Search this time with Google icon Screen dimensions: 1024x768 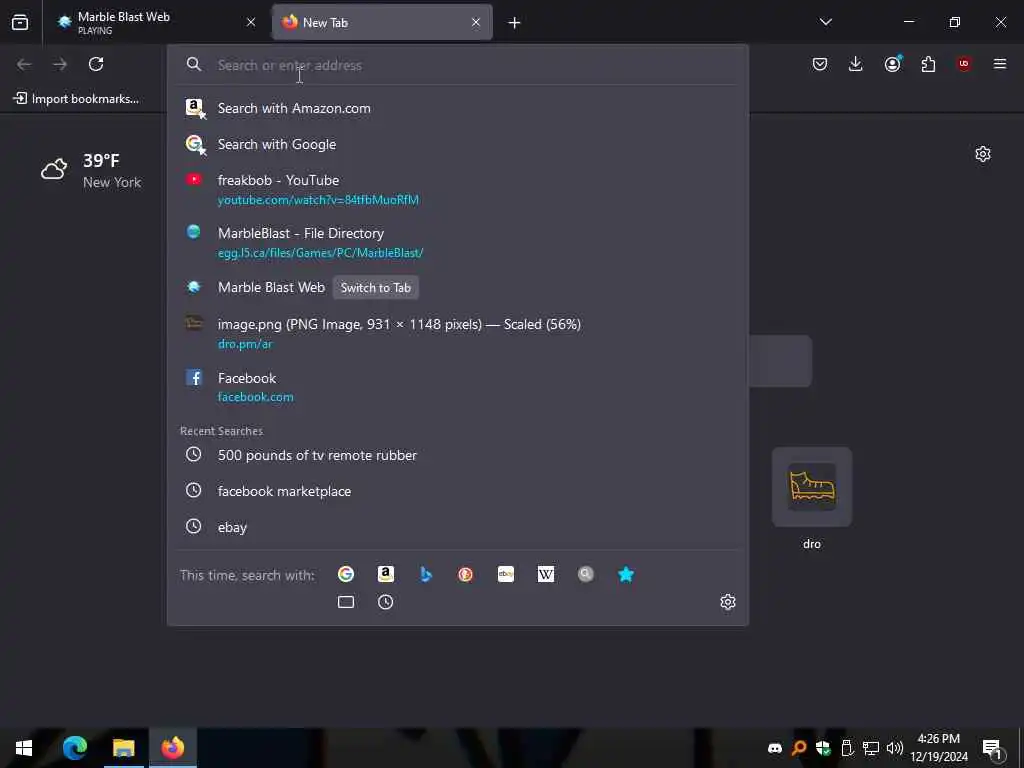[x=346, y=575]
